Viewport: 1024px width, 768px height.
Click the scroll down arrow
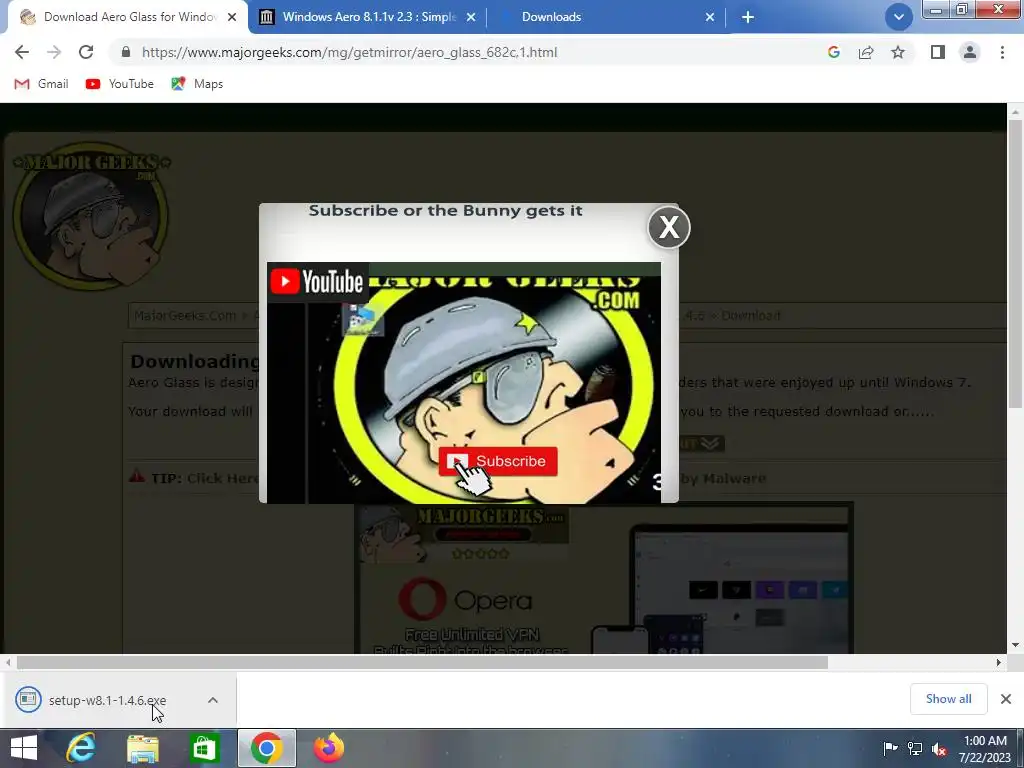coord(1015,645)
